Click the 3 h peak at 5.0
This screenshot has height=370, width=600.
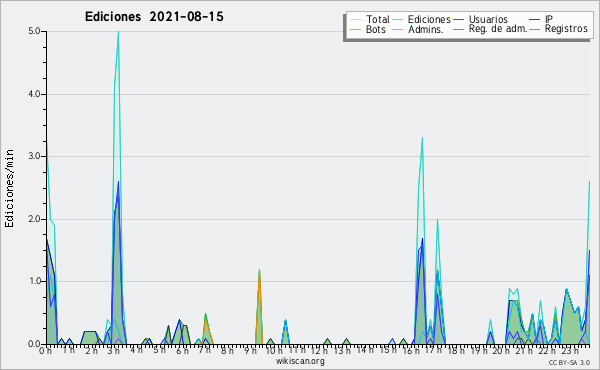click(118, 32)
